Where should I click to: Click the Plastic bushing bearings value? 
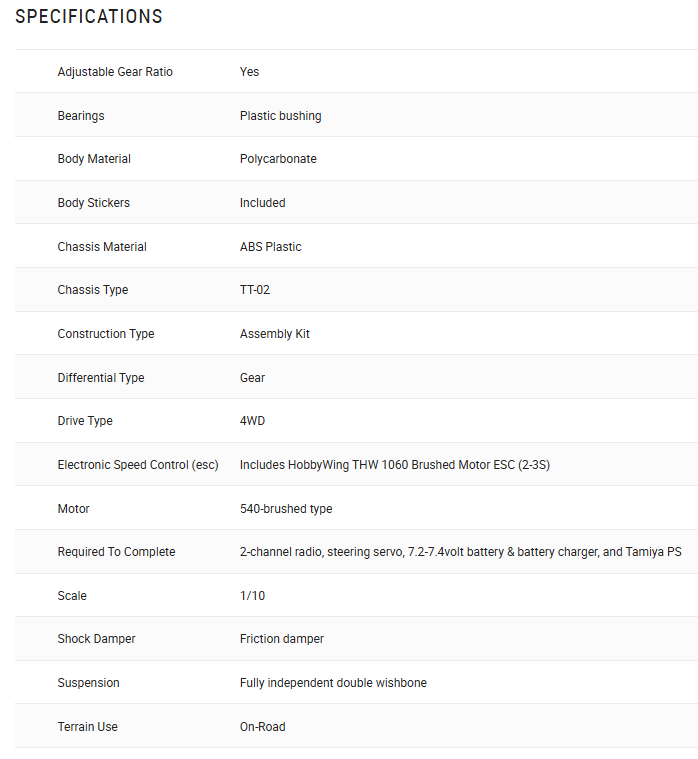pos(280,116)
